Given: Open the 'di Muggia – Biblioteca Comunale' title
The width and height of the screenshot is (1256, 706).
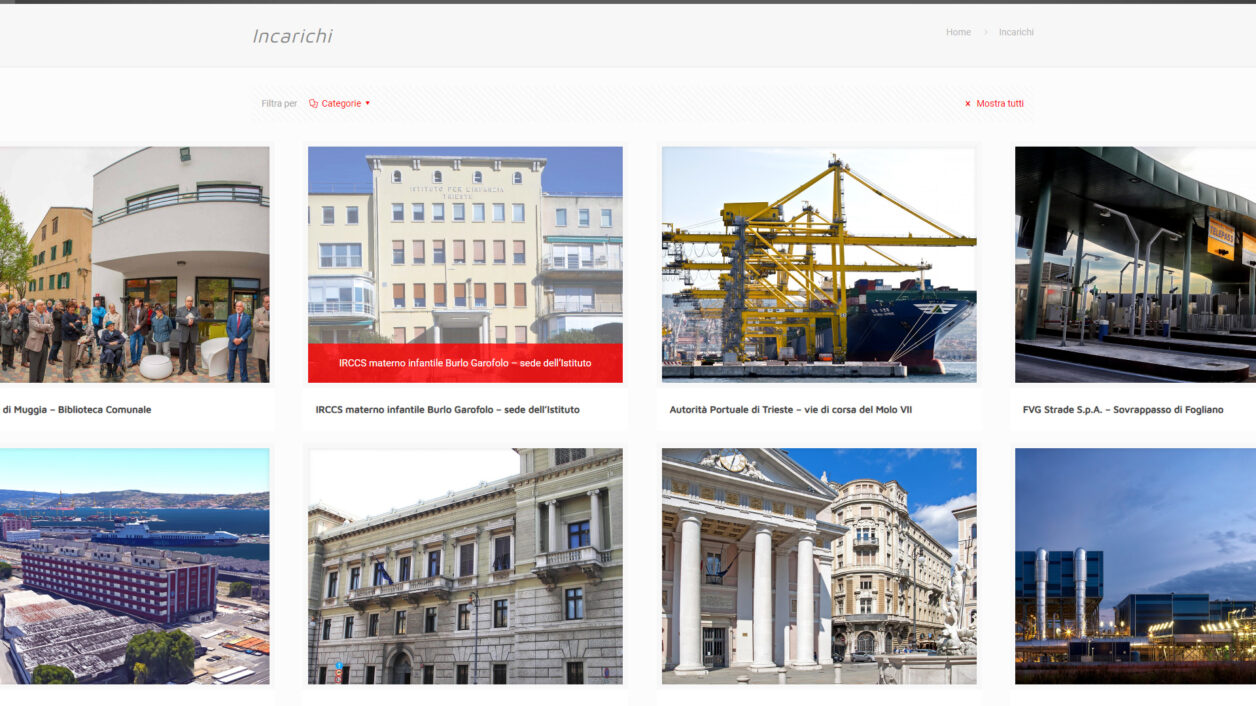Looking at the screenshot, I should click(77, 409).
